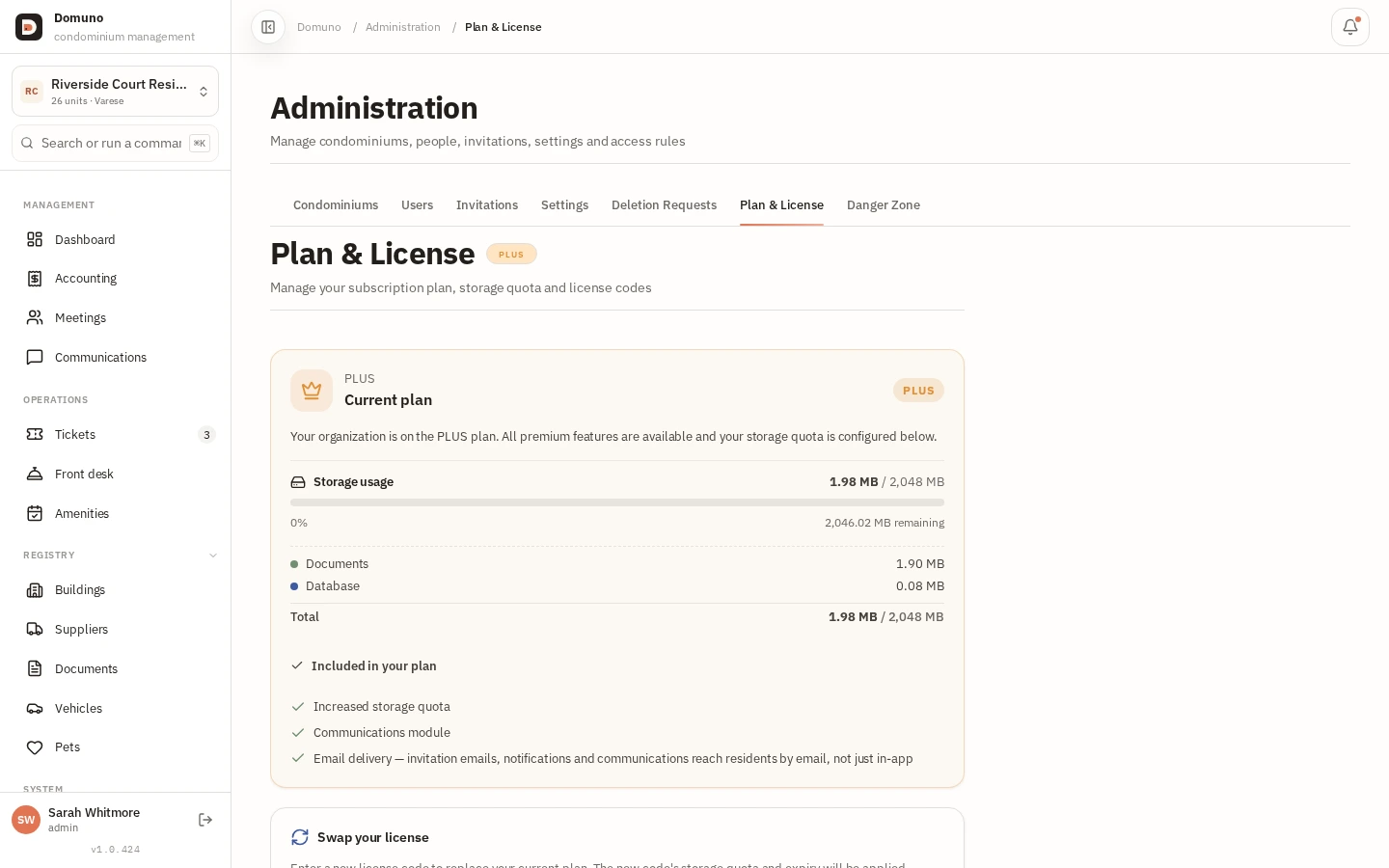Click the Domuno logo icon
The width and height of the screenshot is (1389, 868).
(x=29, y=27)
